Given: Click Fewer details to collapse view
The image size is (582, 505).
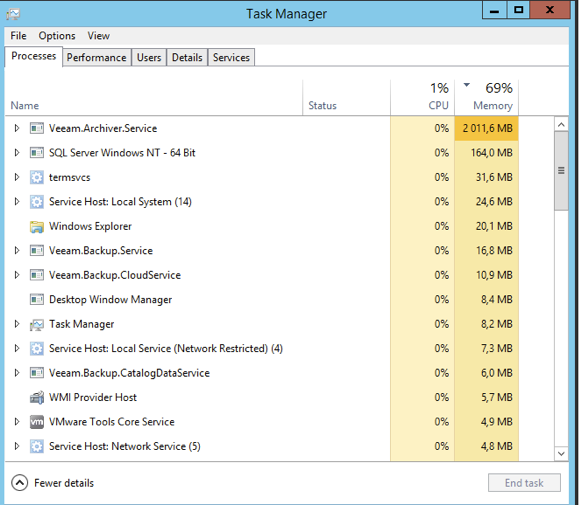Looking at the screenshot, I should 53,483.
